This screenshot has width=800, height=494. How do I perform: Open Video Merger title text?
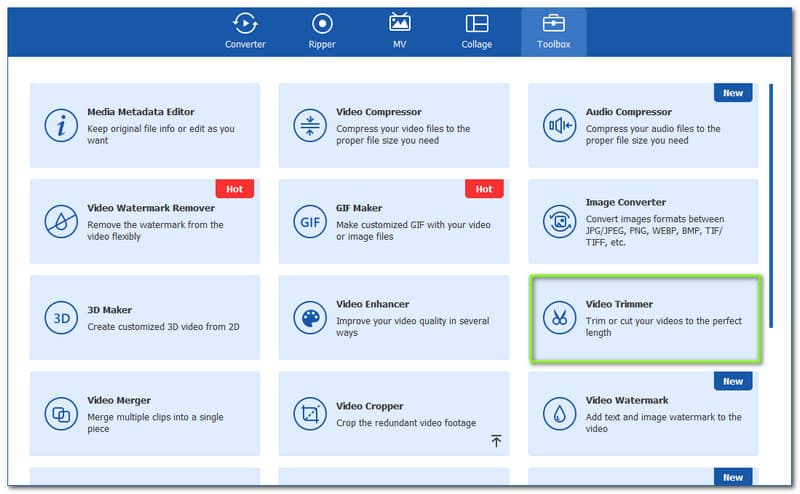(119, 400)
